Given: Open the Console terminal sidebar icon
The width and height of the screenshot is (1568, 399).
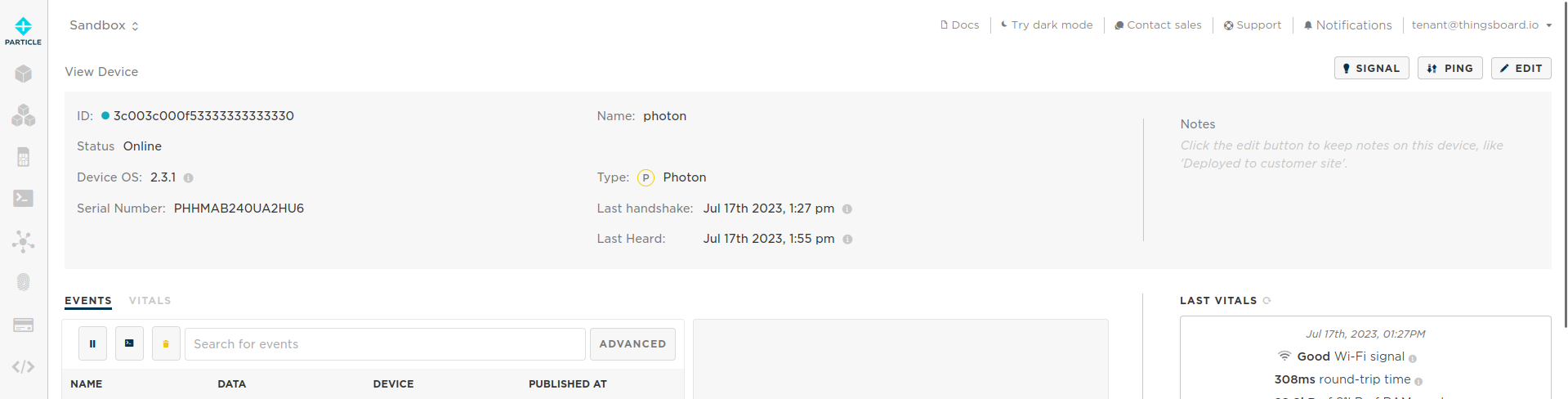Looking at the screenshot, I should tap(23, 199).
